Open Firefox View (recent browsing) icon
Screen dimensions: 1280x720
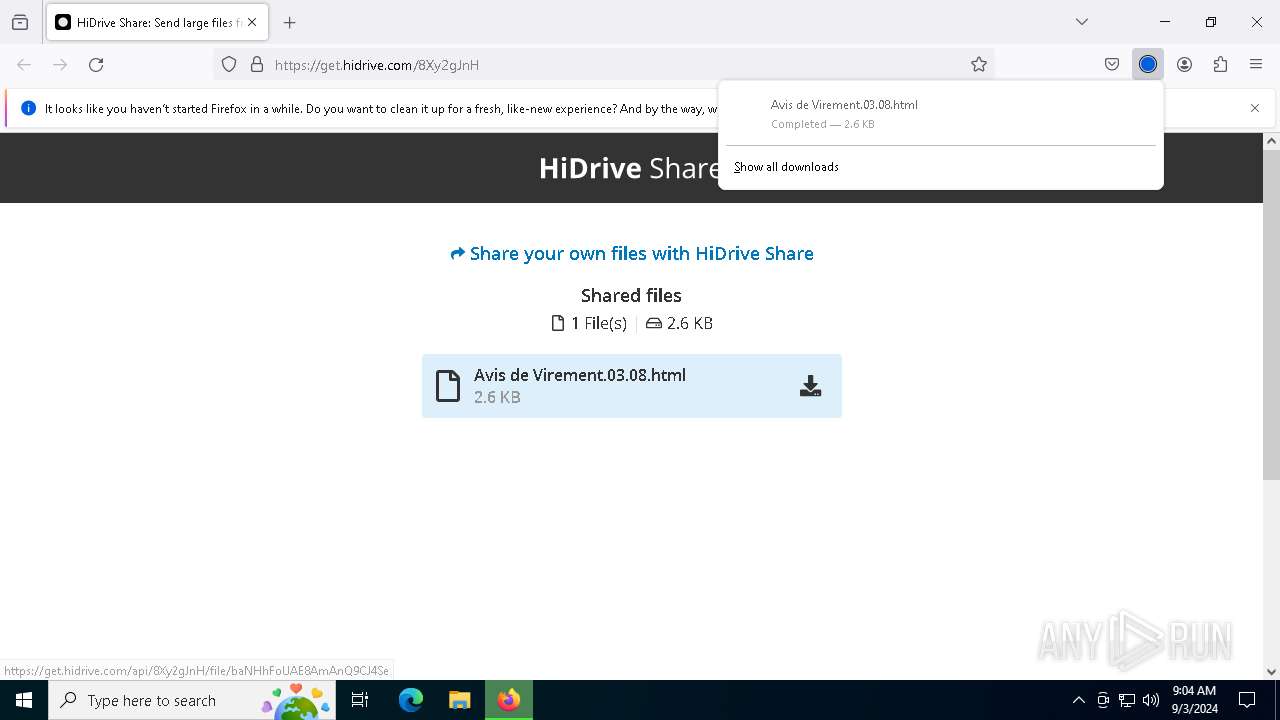tap(20, 22)
